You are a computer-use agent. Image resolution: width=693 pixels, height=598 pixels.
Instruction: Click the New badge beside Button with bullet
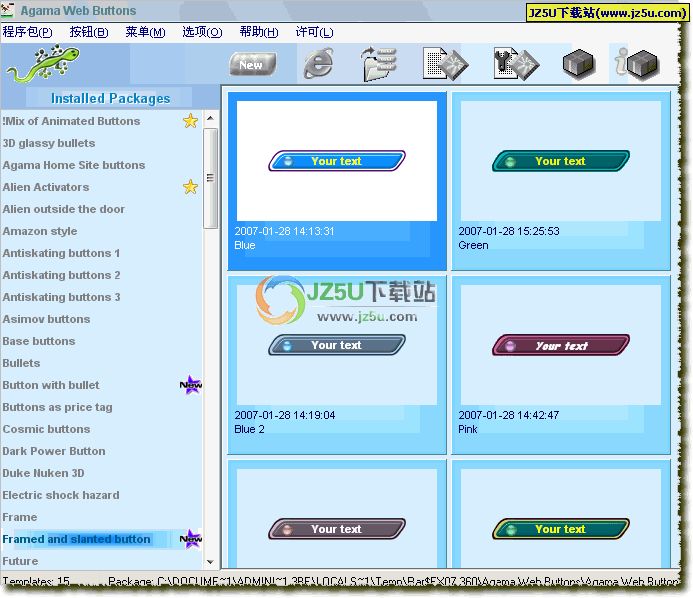coord(191,385)
